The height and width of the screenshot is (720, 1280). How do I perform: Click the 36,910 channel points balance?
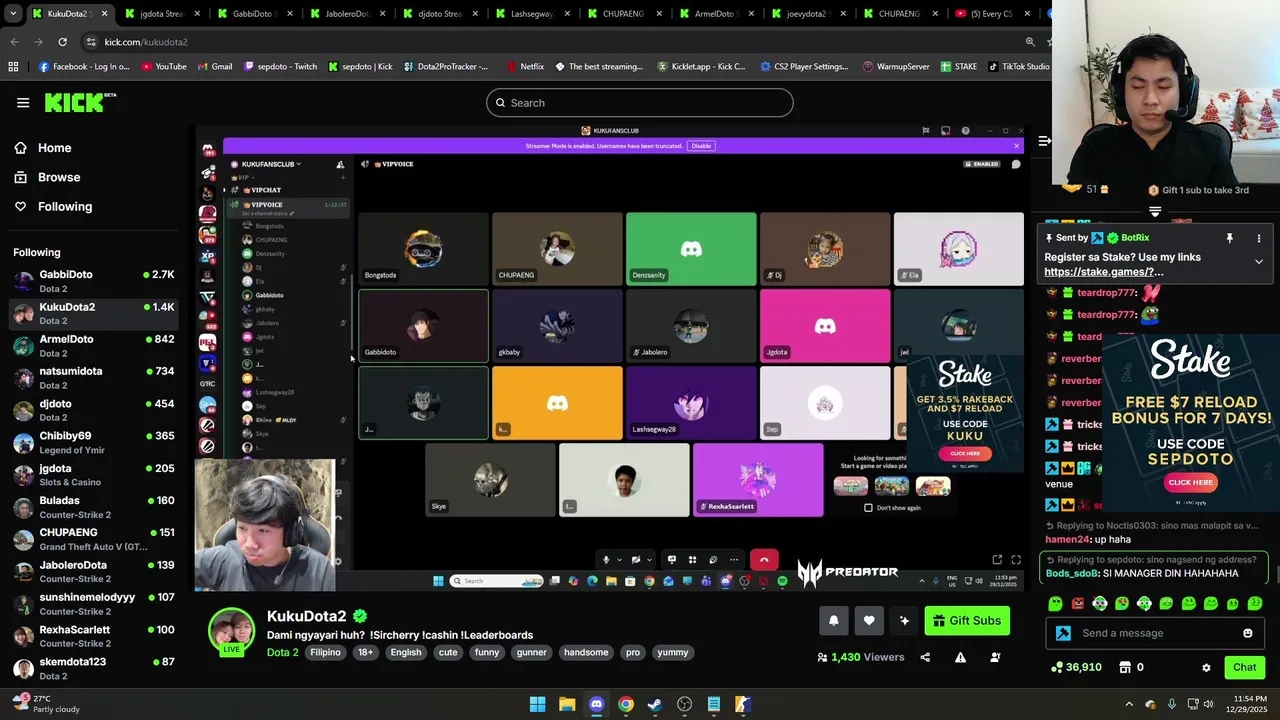(1076, 667)
